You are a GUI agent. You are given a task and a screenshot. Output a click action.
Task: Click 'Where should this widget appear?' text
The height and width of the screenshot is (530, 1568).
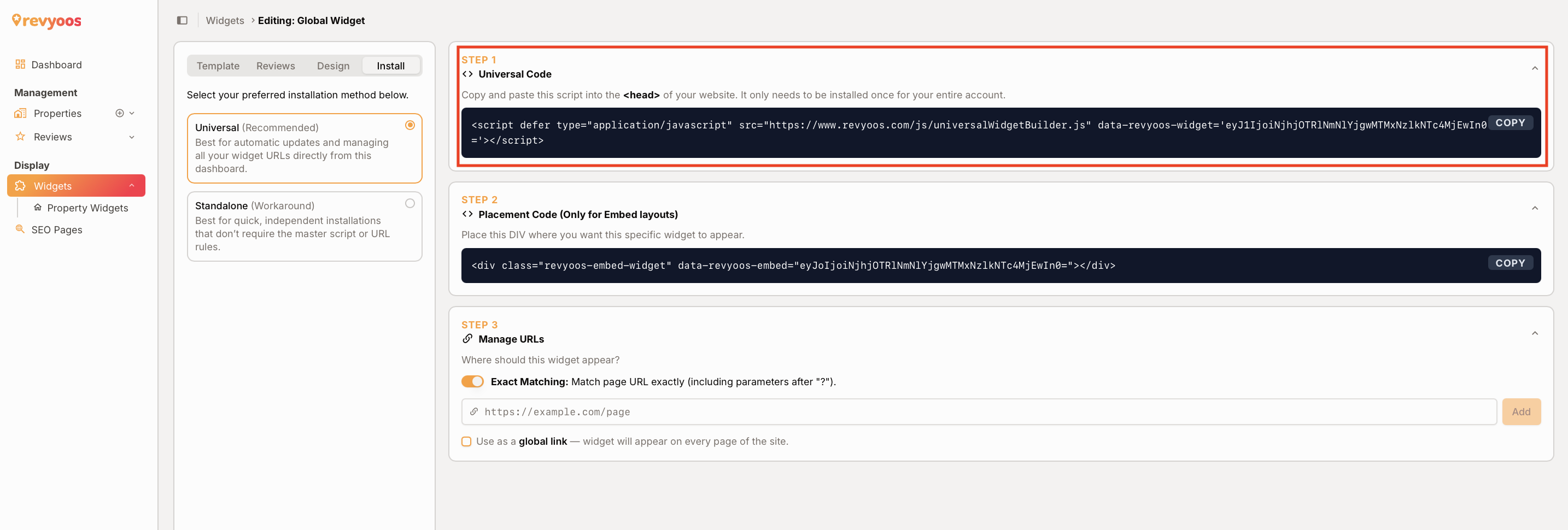[540, 360]
